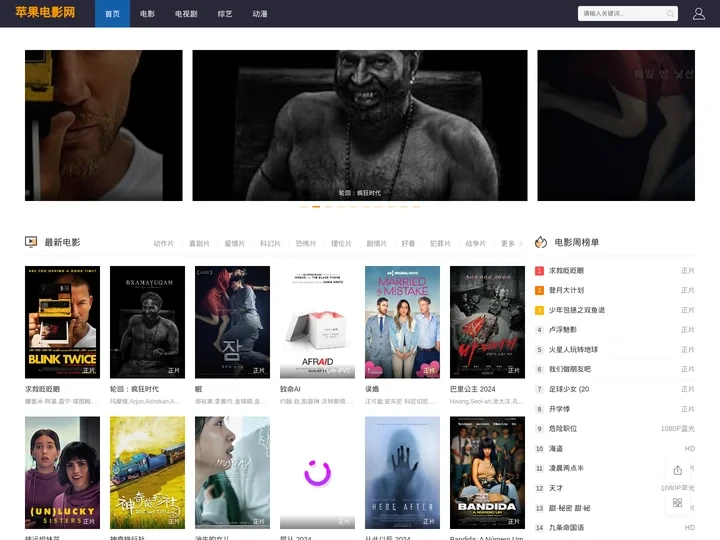The image size is (720, 540).
Task: Switch to the 电影 navigation tab
Action: tap(147, 14)
